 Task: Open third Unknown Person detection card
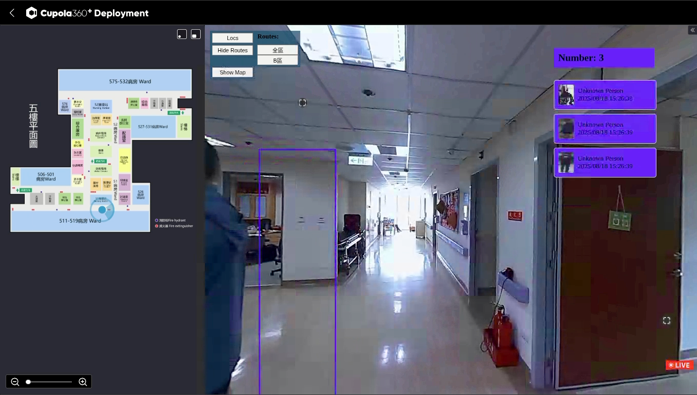coord(605,162)
